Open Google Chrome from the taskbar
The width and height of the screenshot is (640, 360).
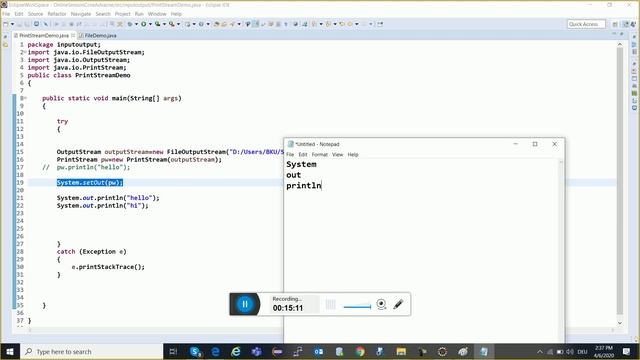360,351
